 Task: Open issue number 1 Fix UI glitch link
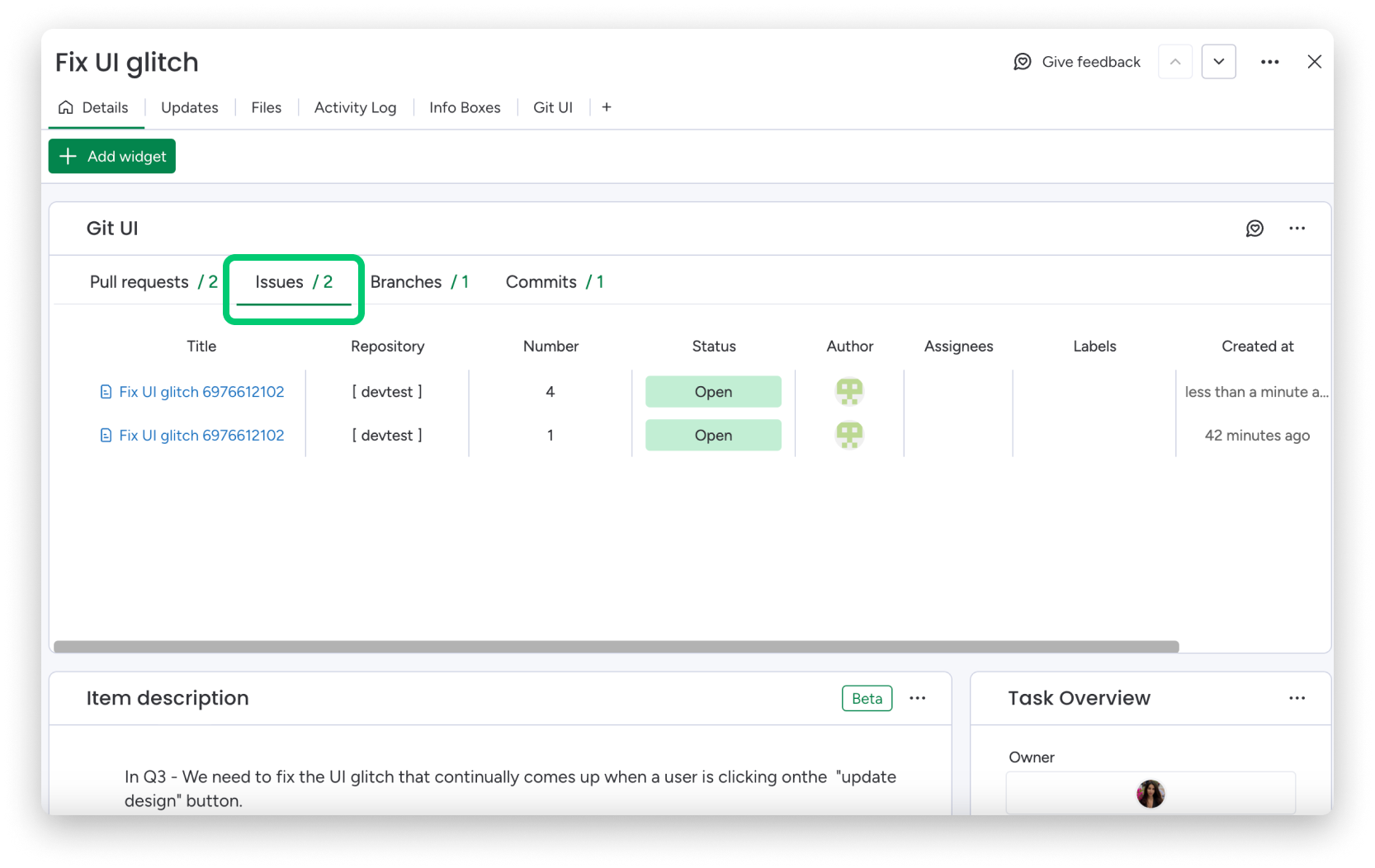click(x=201, y=436)
